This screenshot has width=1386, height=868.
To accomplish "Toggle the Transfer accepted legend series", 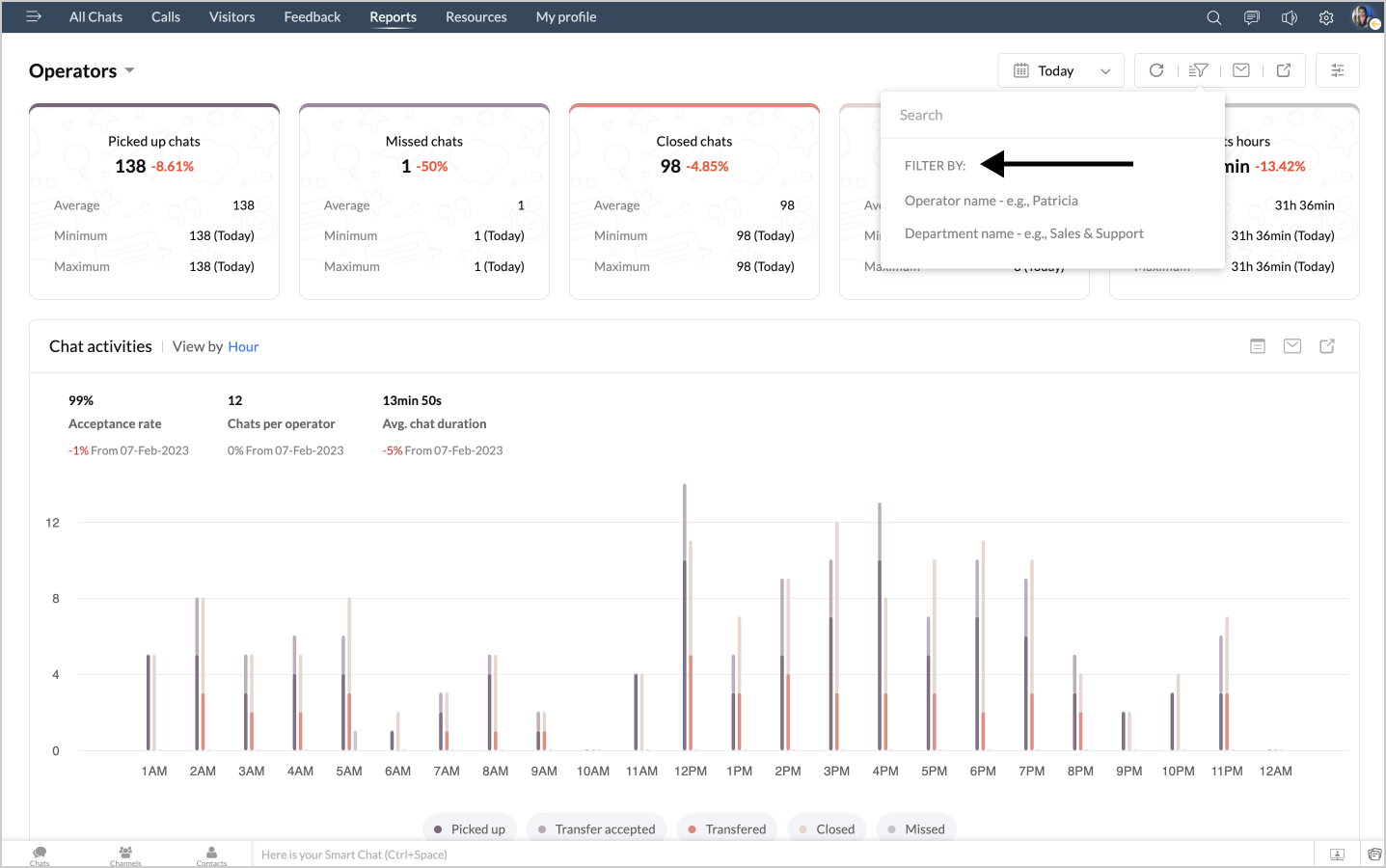I will (596, 829).
